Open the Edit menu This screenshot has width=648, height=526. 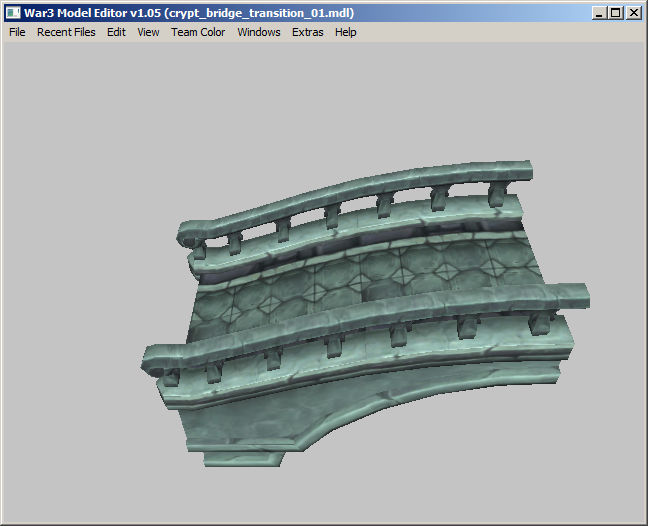[x=116, y=32]
